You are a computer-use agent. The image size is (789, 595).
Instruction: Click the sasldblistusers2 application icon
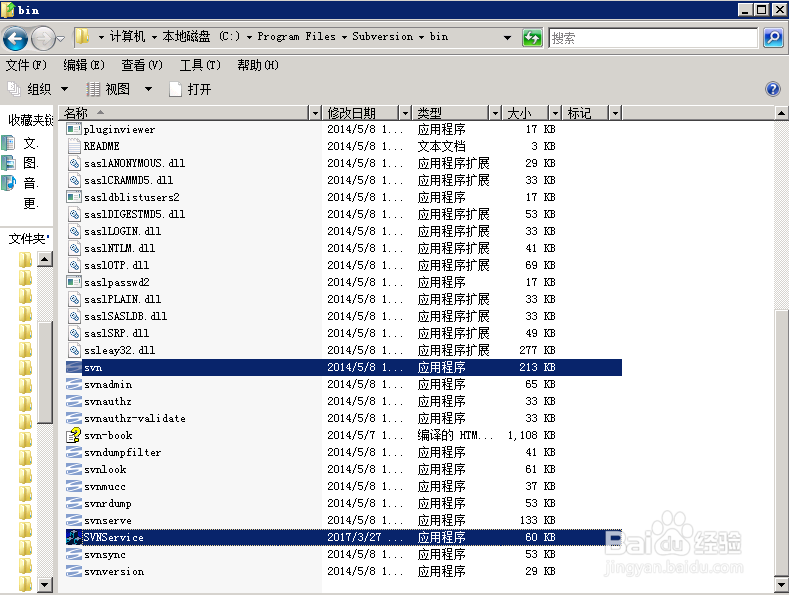pyautogui.click(x=74, y=197)
